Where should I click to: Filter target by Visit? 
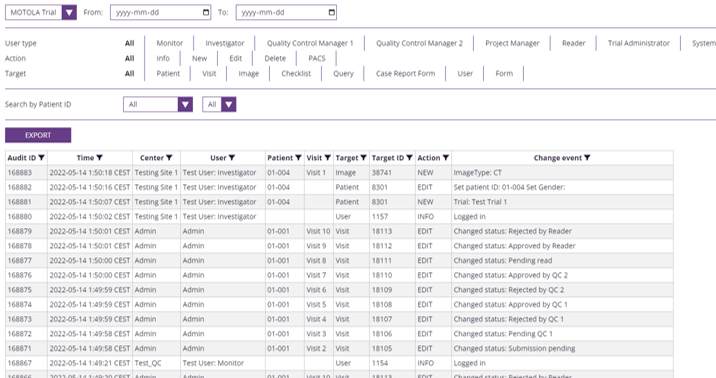pyautogui.click(x=209, y=74)
